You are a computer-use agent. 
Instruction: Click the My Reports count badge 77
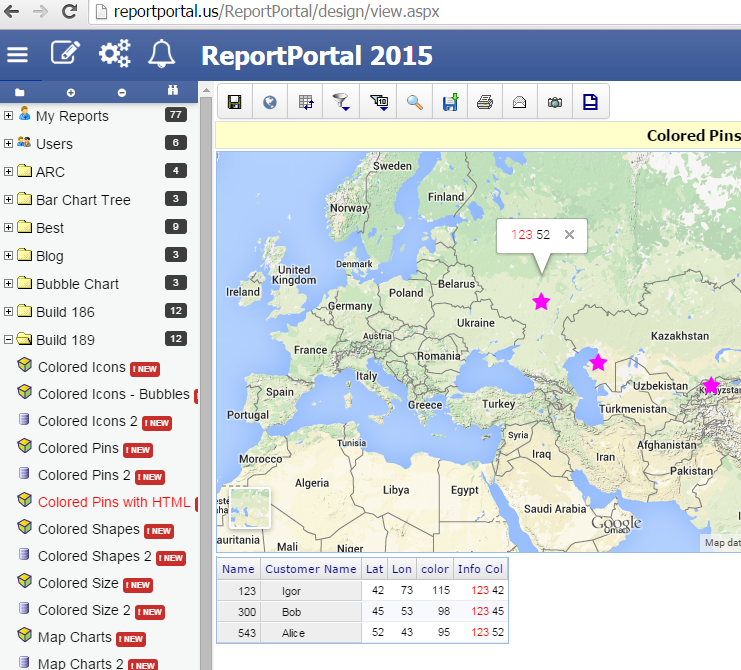[176, 115]
